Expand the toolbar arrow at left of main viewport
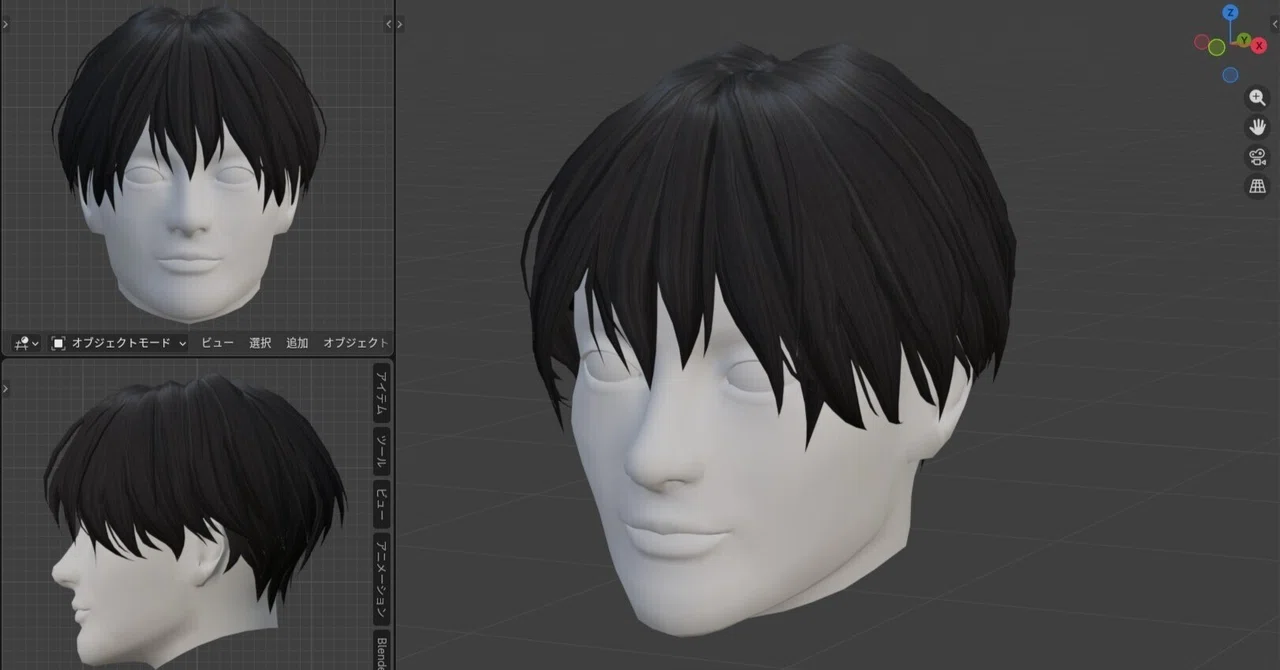Viewport: 1280px width, 670px height. tap(400, 24)
